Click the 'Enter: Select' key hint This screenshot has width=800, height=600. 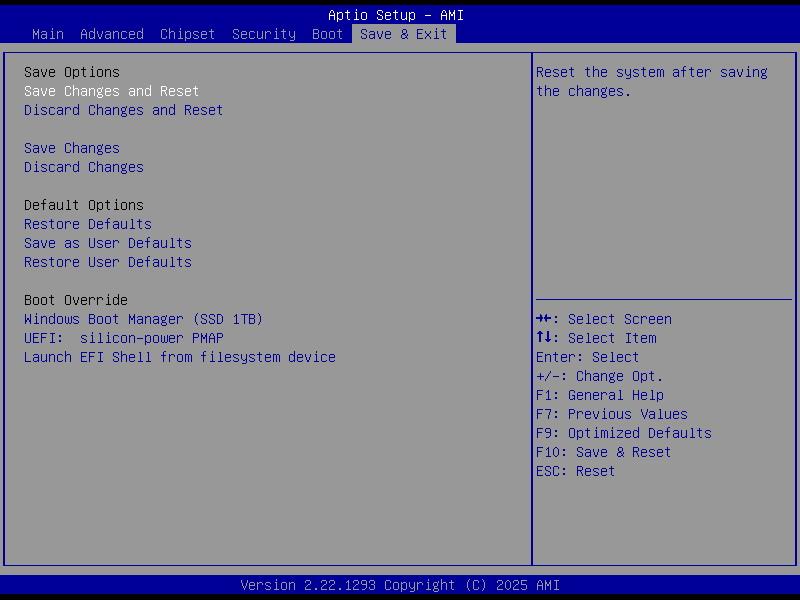(x=587, y=357)
